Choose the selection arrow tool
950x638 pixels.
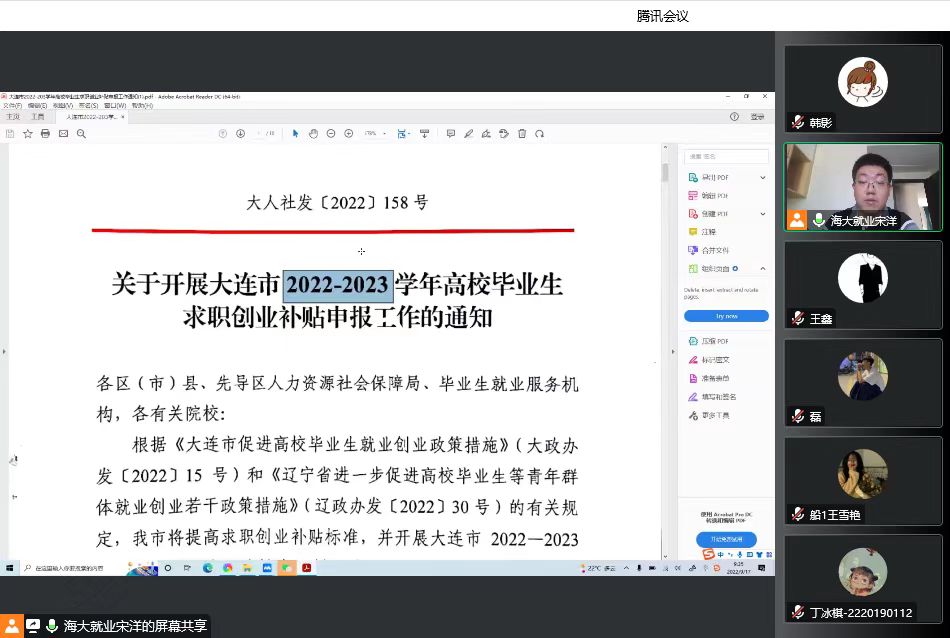click(296, 134)
